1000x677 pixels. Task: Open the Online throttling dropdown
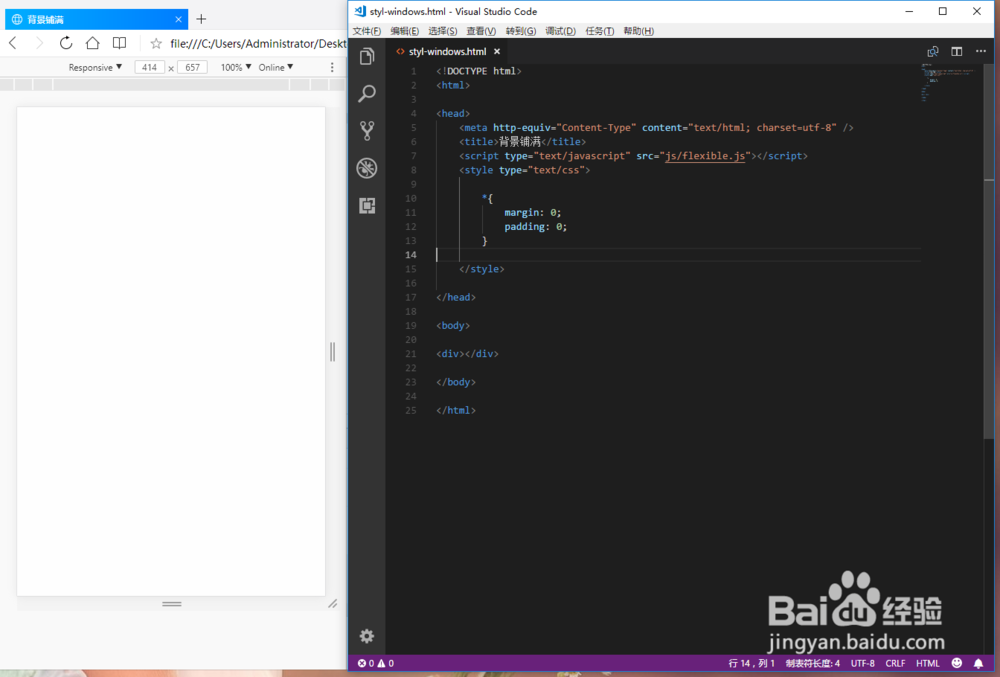click(x=276, y=68)
